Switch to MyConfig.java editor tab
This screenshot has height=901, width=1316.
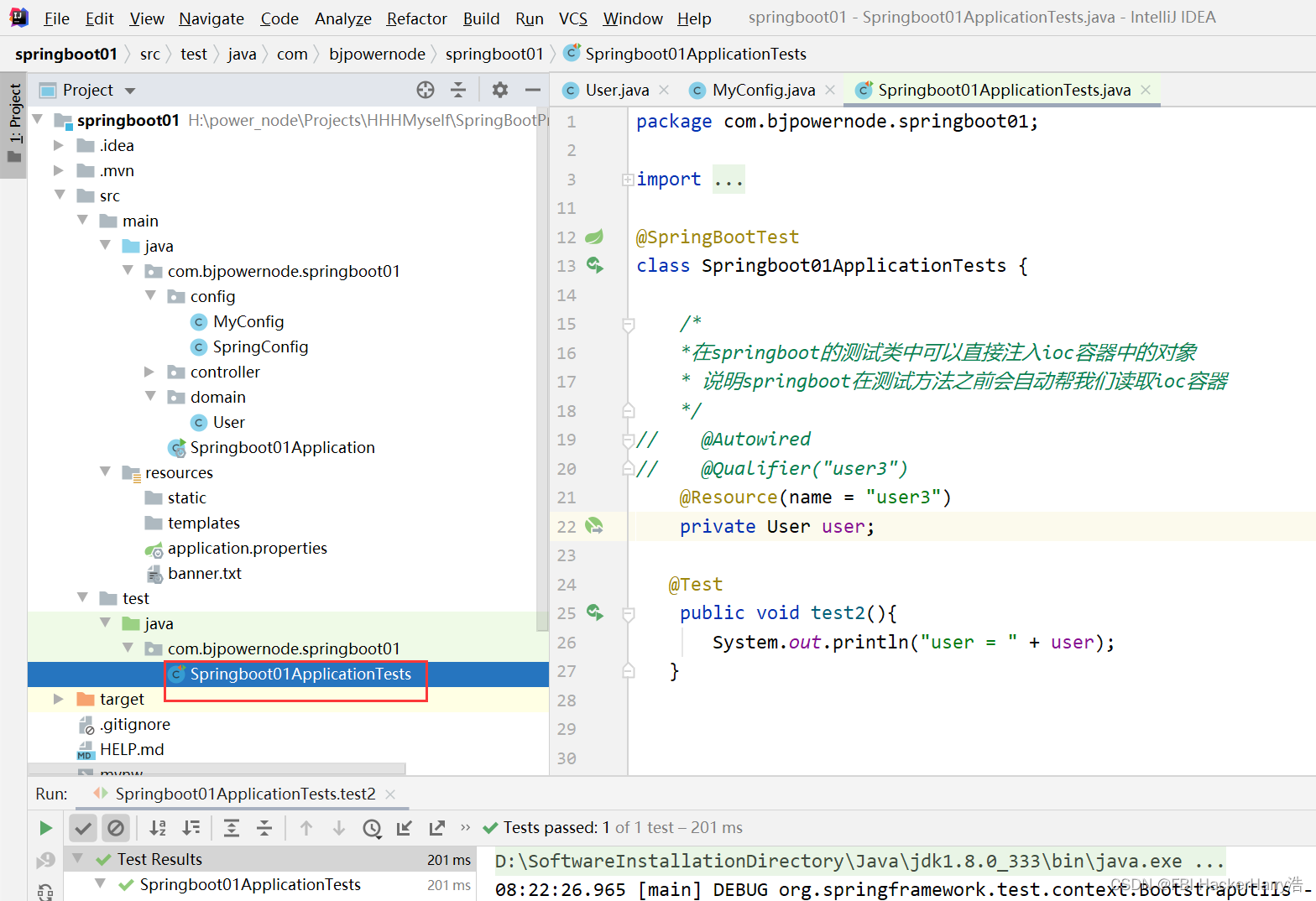(764, 90)
